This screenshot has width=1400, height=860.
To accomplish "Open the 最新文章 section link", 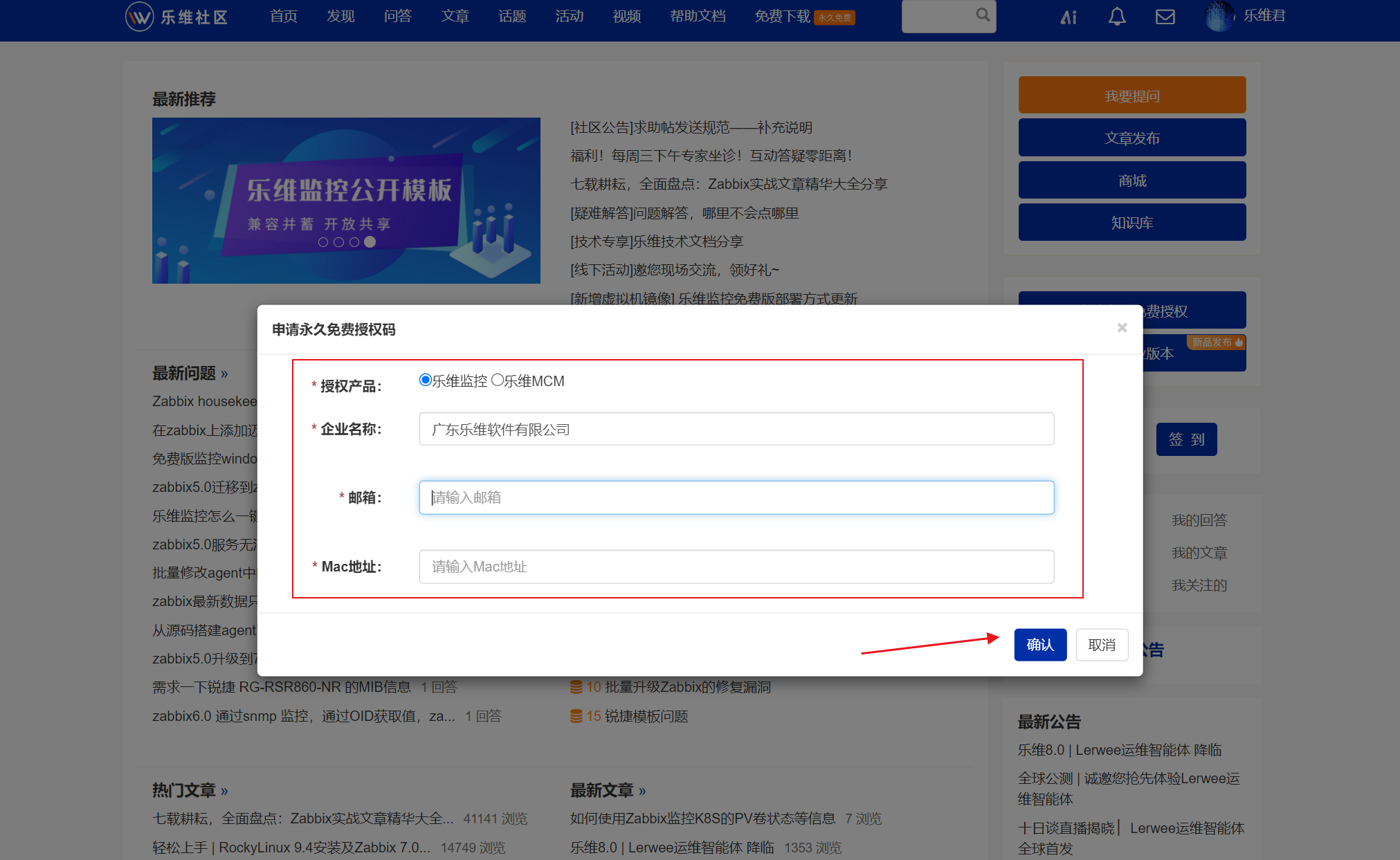I will 608,790.
